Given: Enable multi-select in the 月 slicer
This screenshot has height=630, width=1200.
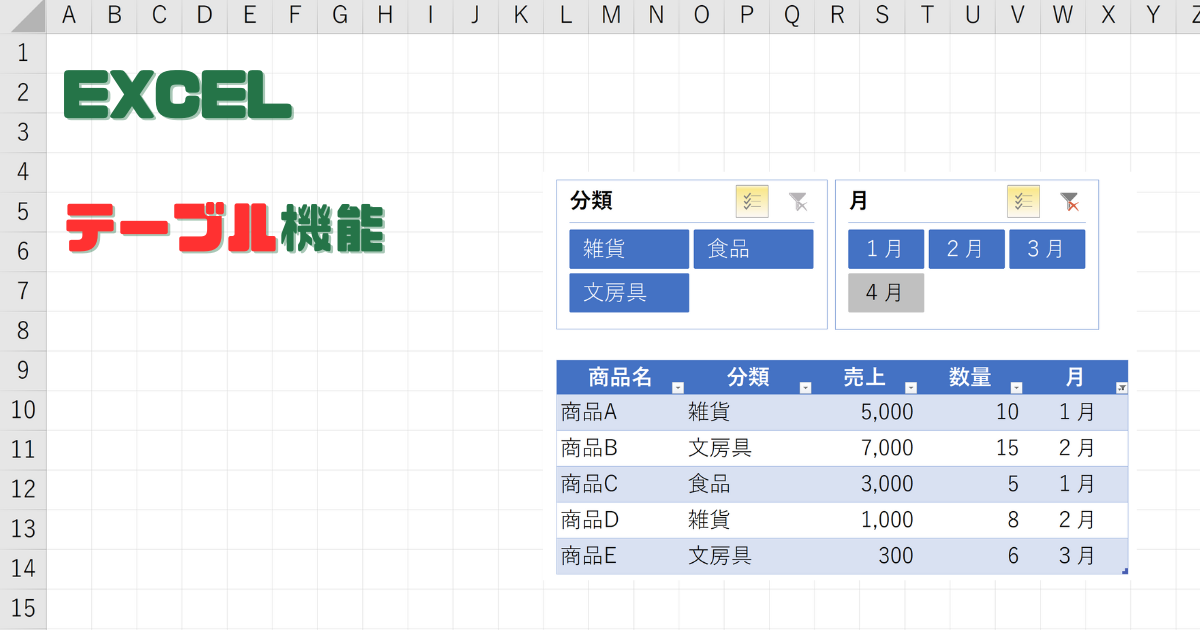Looking at the screenshot, I should click(1023, 201).
